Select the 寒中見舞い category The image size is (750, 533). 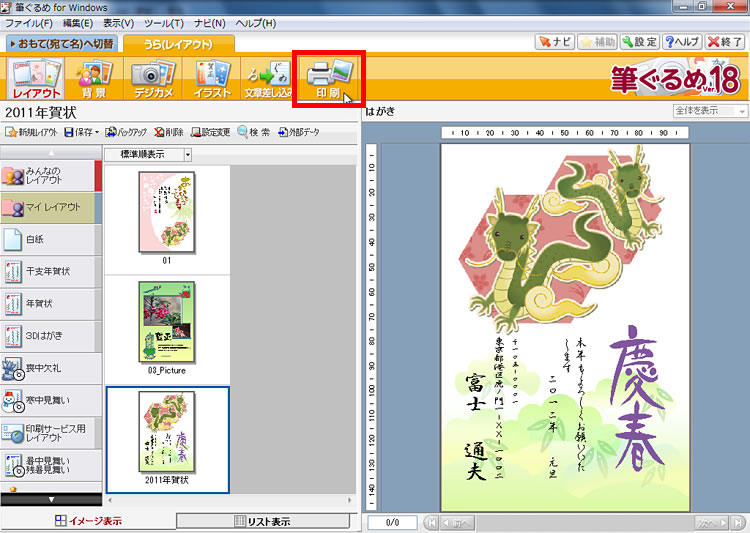point(51,400)
